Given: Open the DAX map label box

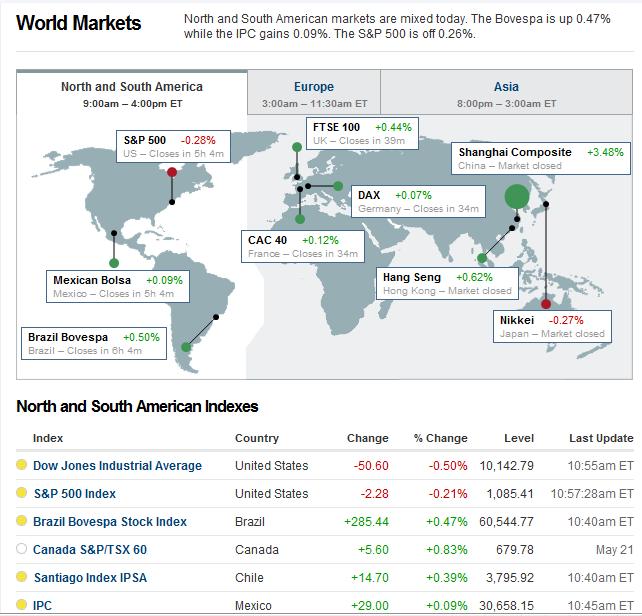Looking at the screenshot, I should pyautogui.click(x=418, y=202).
